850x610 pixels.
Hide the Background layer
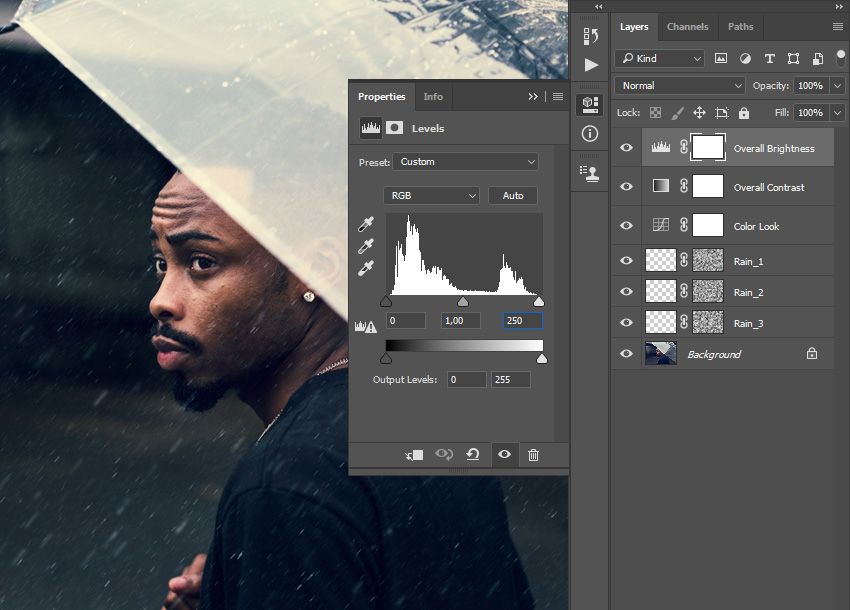tap(626, 354)
